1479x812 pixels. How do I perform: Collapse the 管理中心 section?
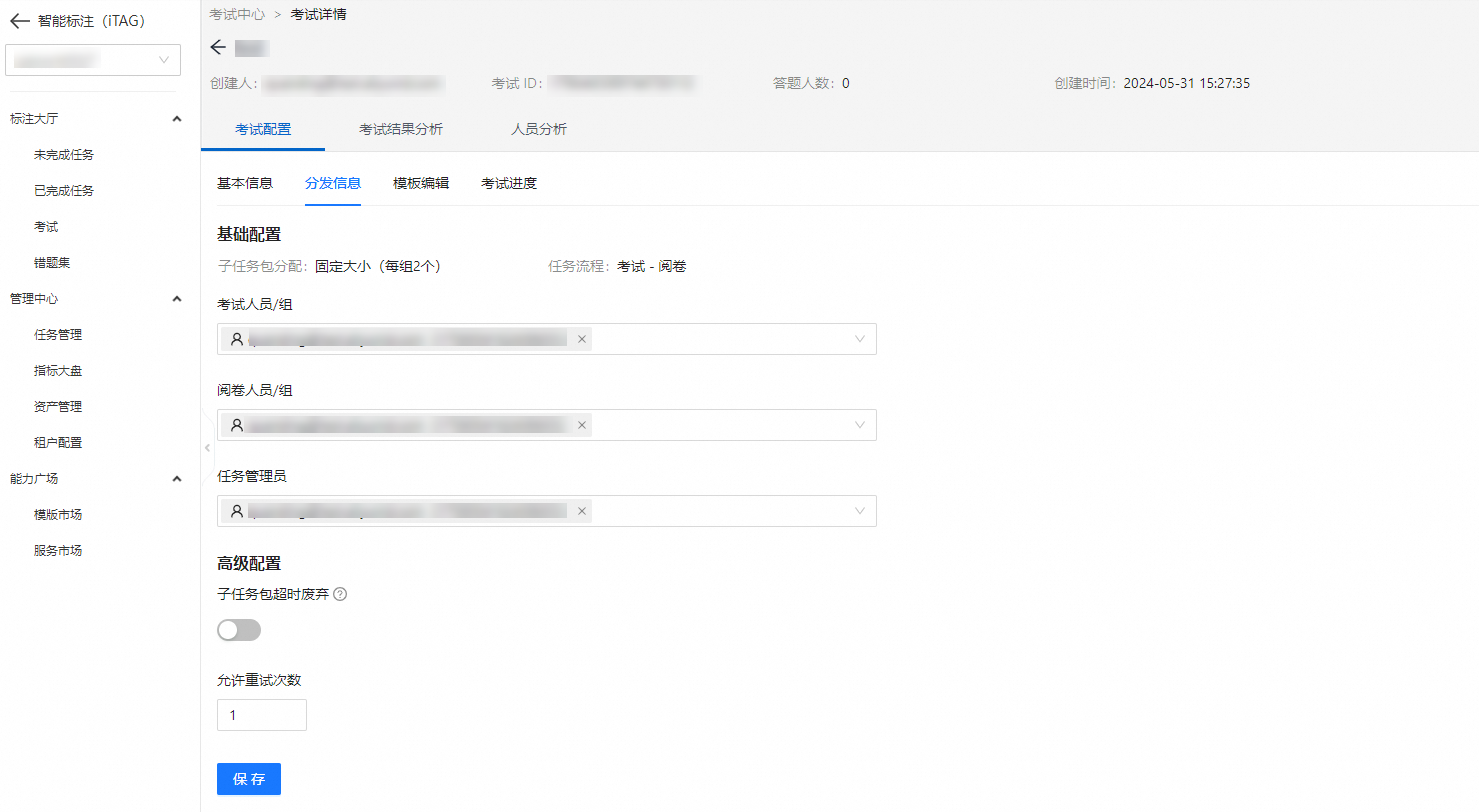177,299
